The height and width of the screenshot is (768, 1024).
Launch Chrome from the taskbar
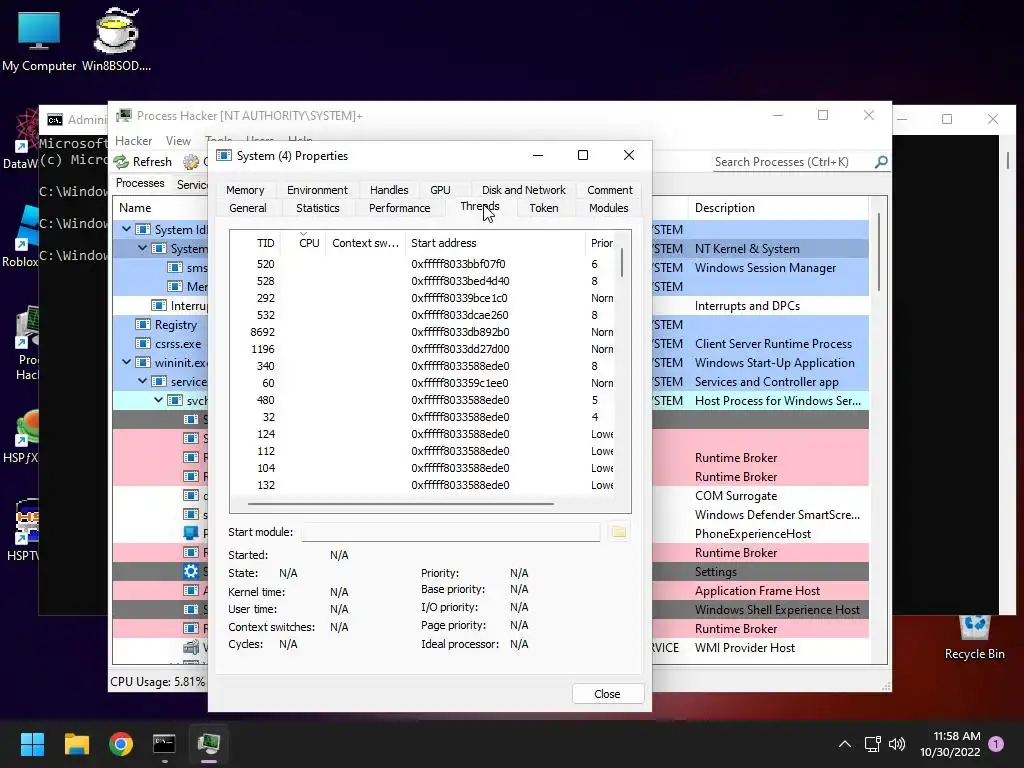121,744
